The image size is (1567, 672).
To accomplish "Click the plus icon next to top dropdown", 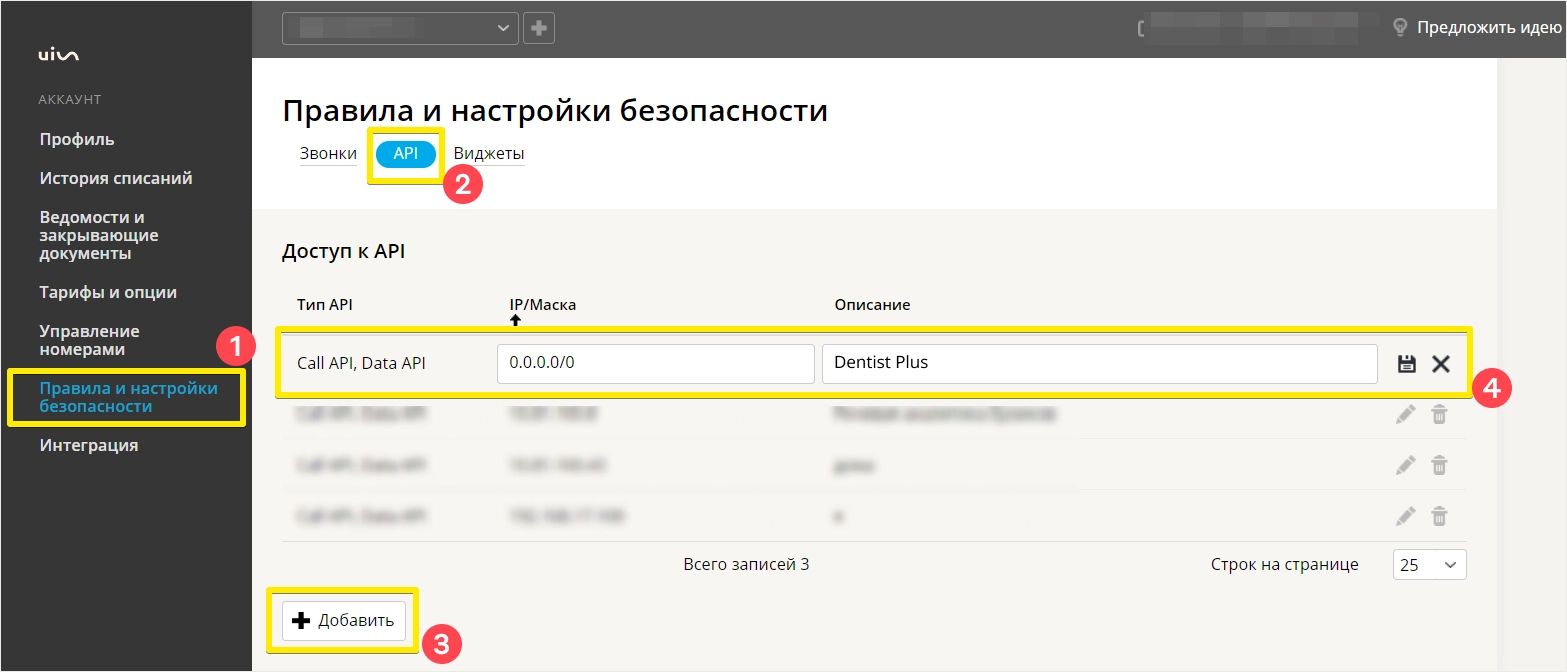I will (539, 28).
